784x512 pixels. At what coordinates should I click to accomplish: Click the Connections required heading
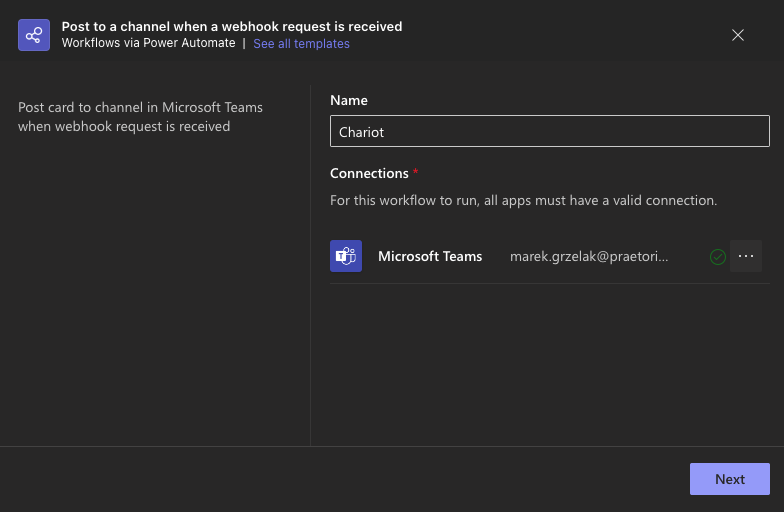(374, 174)
